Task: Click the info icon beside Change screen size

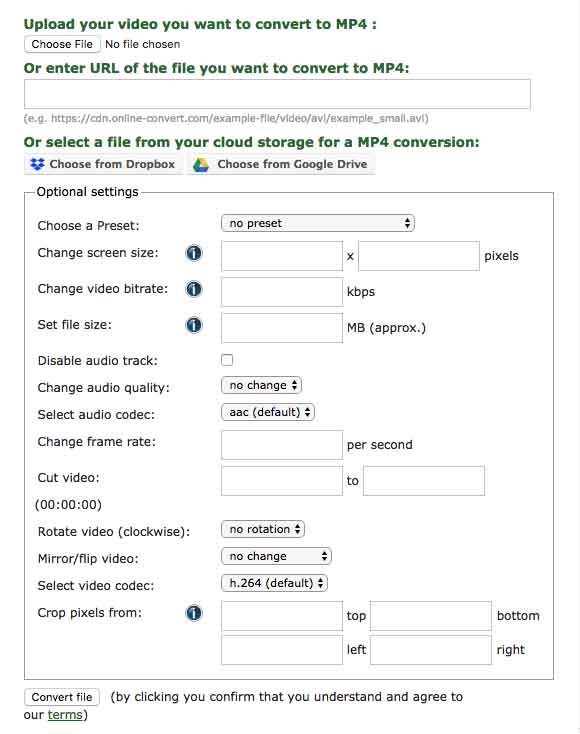Action: point(194,253)
